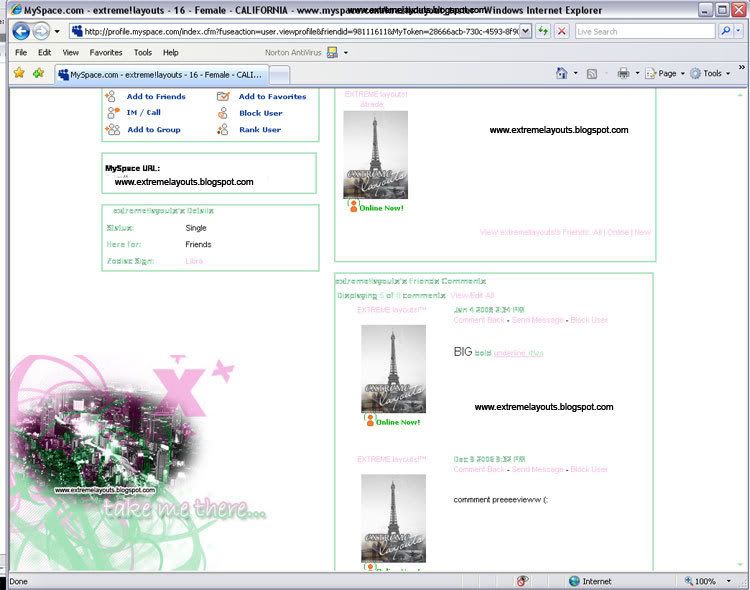Viewport: 750px width, 590px height.
Task: Click Send Message on the Jan 4 comment
Action: (x=537, y=320)
